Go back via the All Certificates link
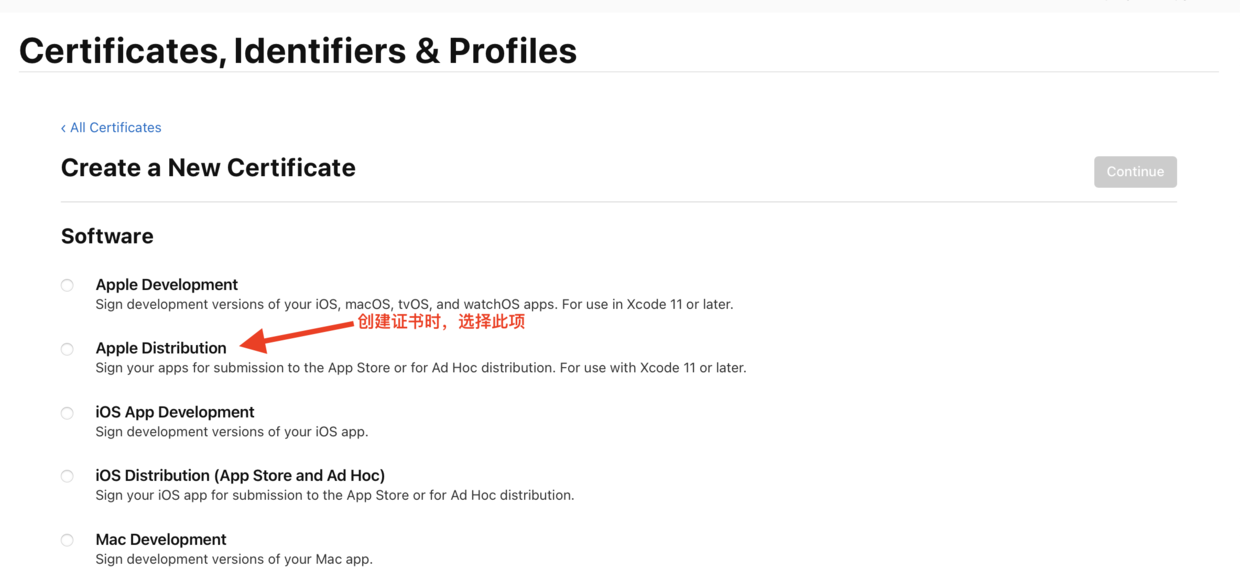 (111, 128)
